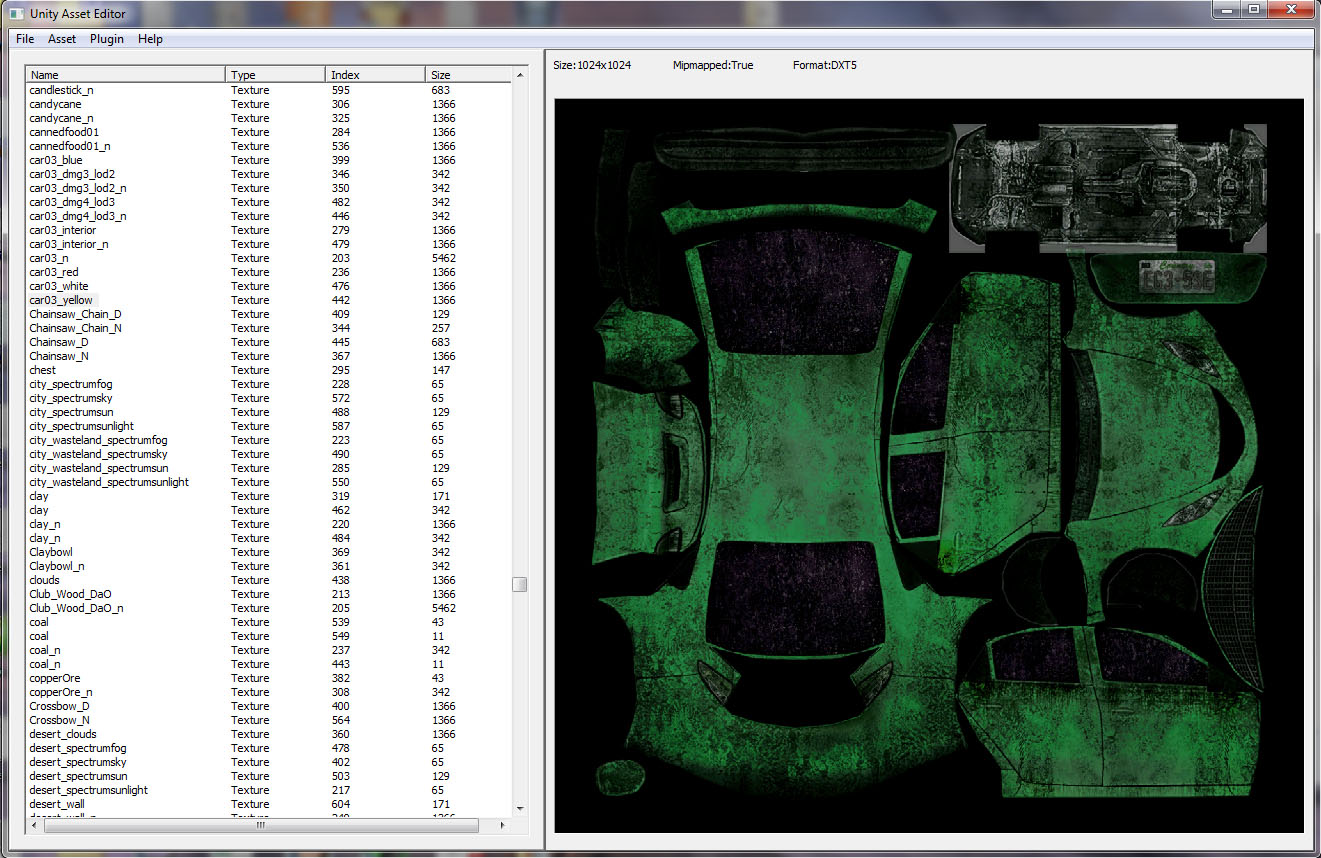Open the Asset menu
Image resolution: width=1321 pixels, height=858 pixels.
tap(62, 39)
